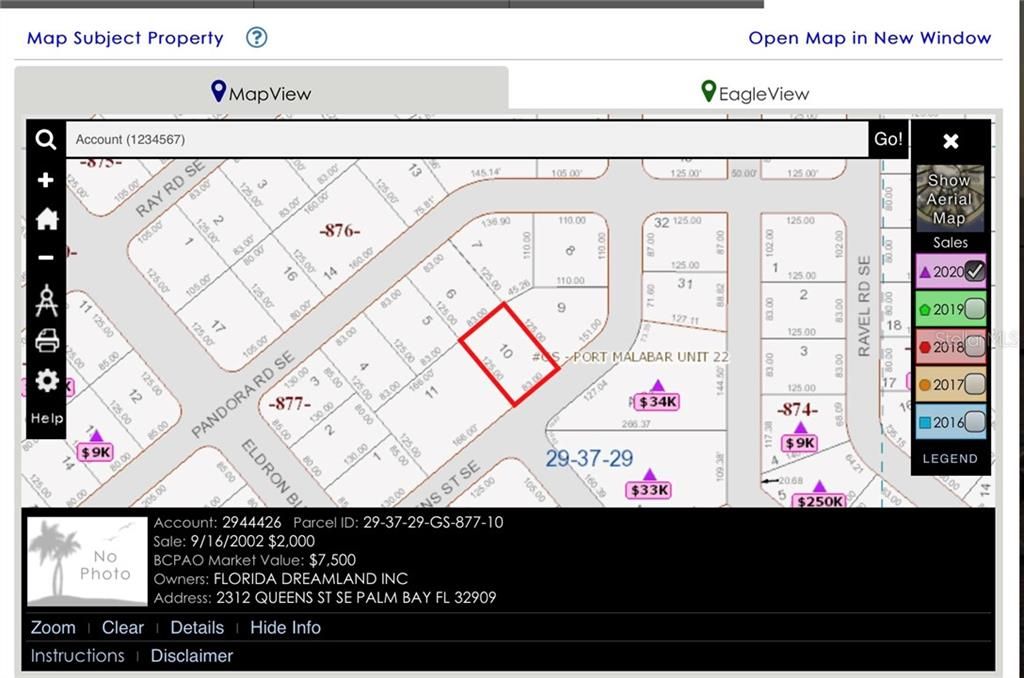Open map settings gear
This screenshot has width=1024, height=678.
[x=46, y=381]
